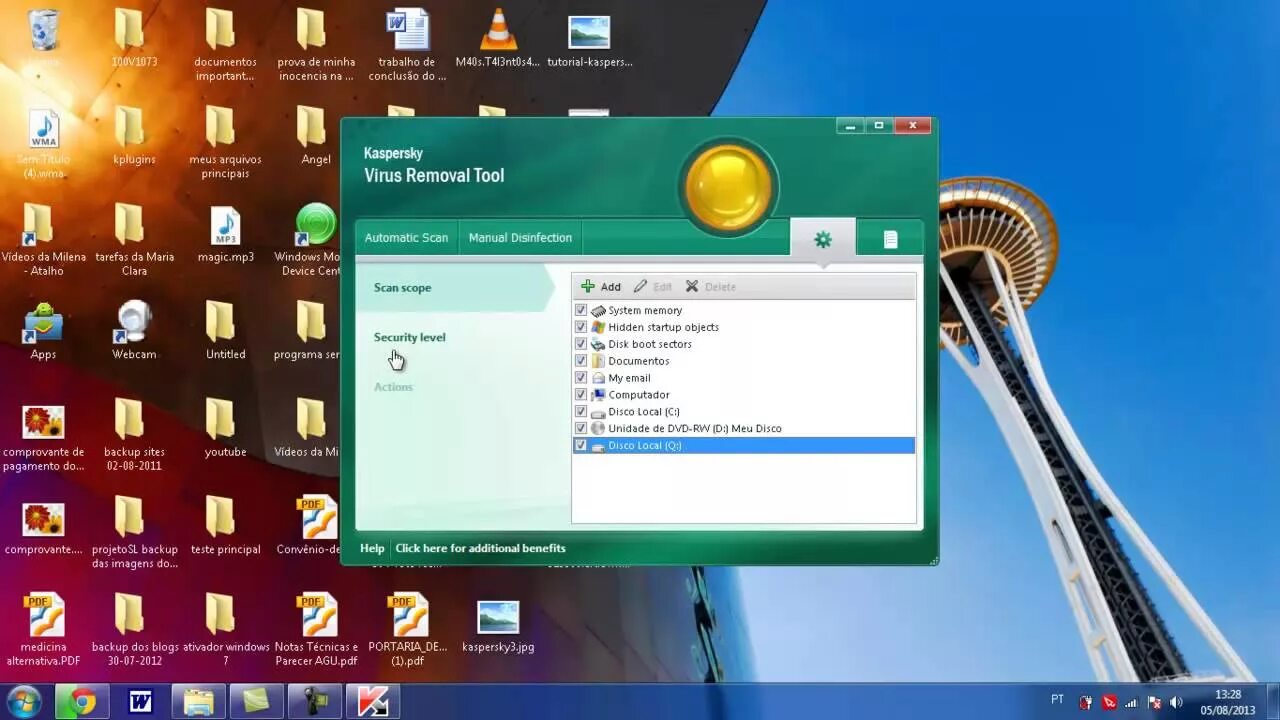Viewport: 1280px width, 720px height.
Task: Select My email row text
Action: [629, 378]
